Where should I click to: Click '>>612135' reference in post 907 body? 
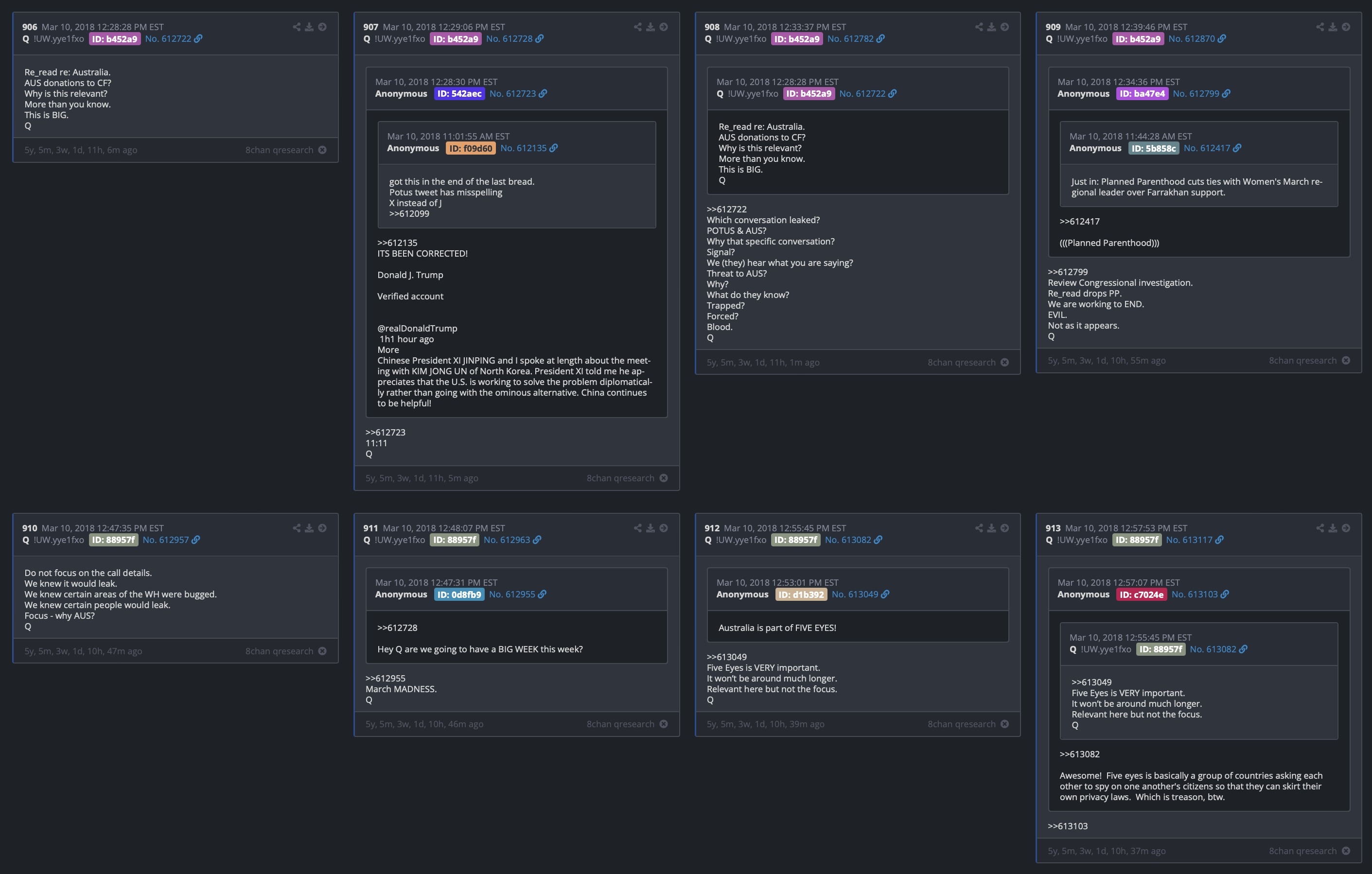point(397,243)
